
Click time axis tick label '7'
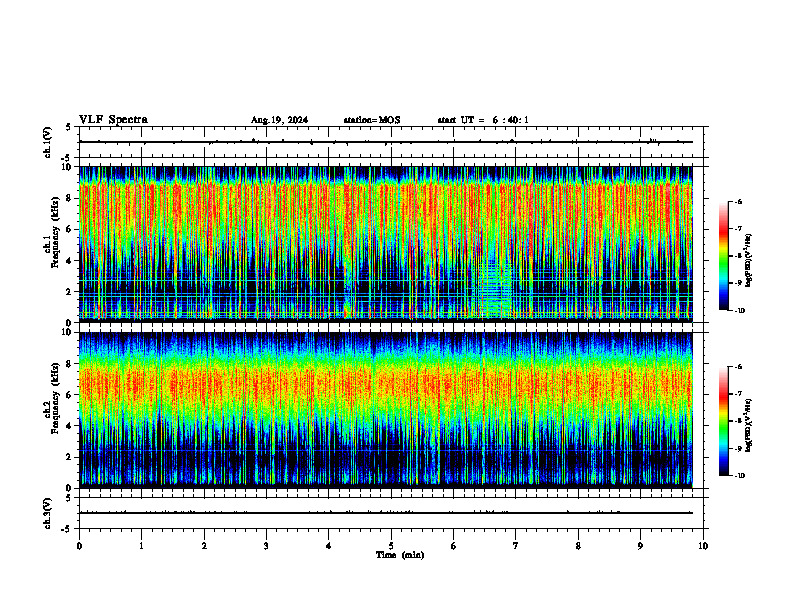pyautogui.click(x=516, y=546)
